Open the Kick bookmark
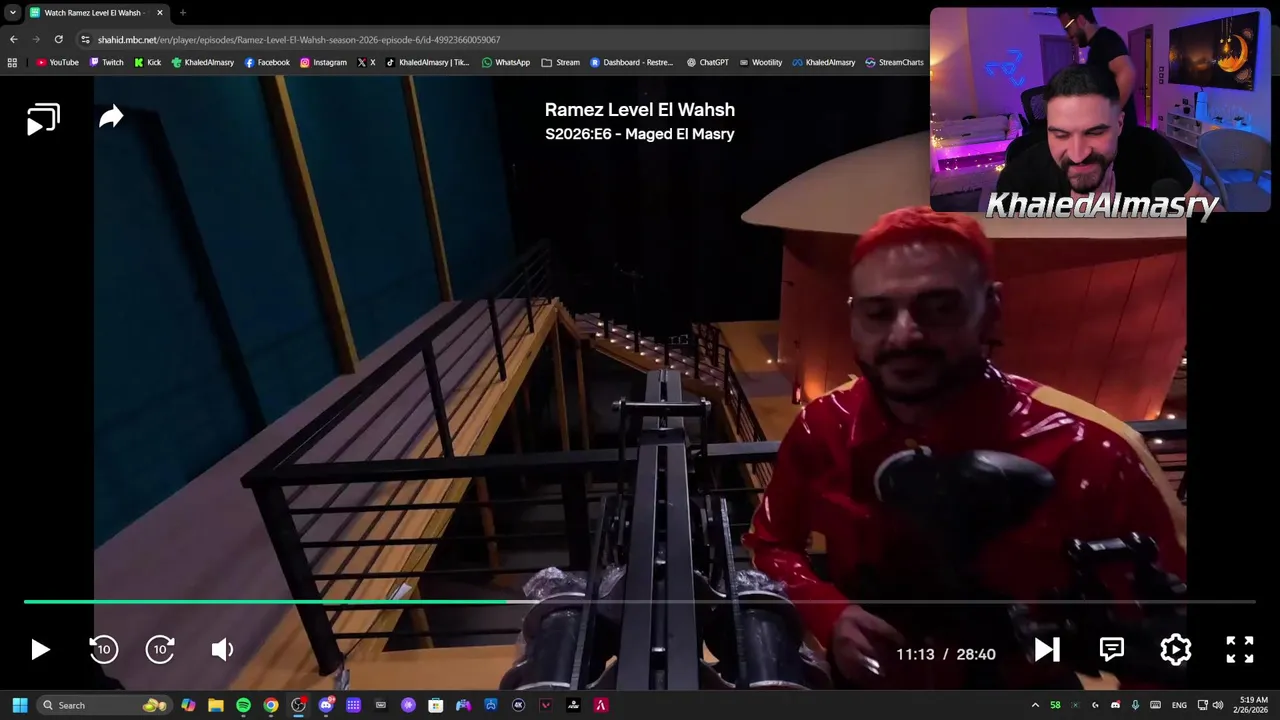The width and height of the screenshot is (1280, 720). point(147,62)
